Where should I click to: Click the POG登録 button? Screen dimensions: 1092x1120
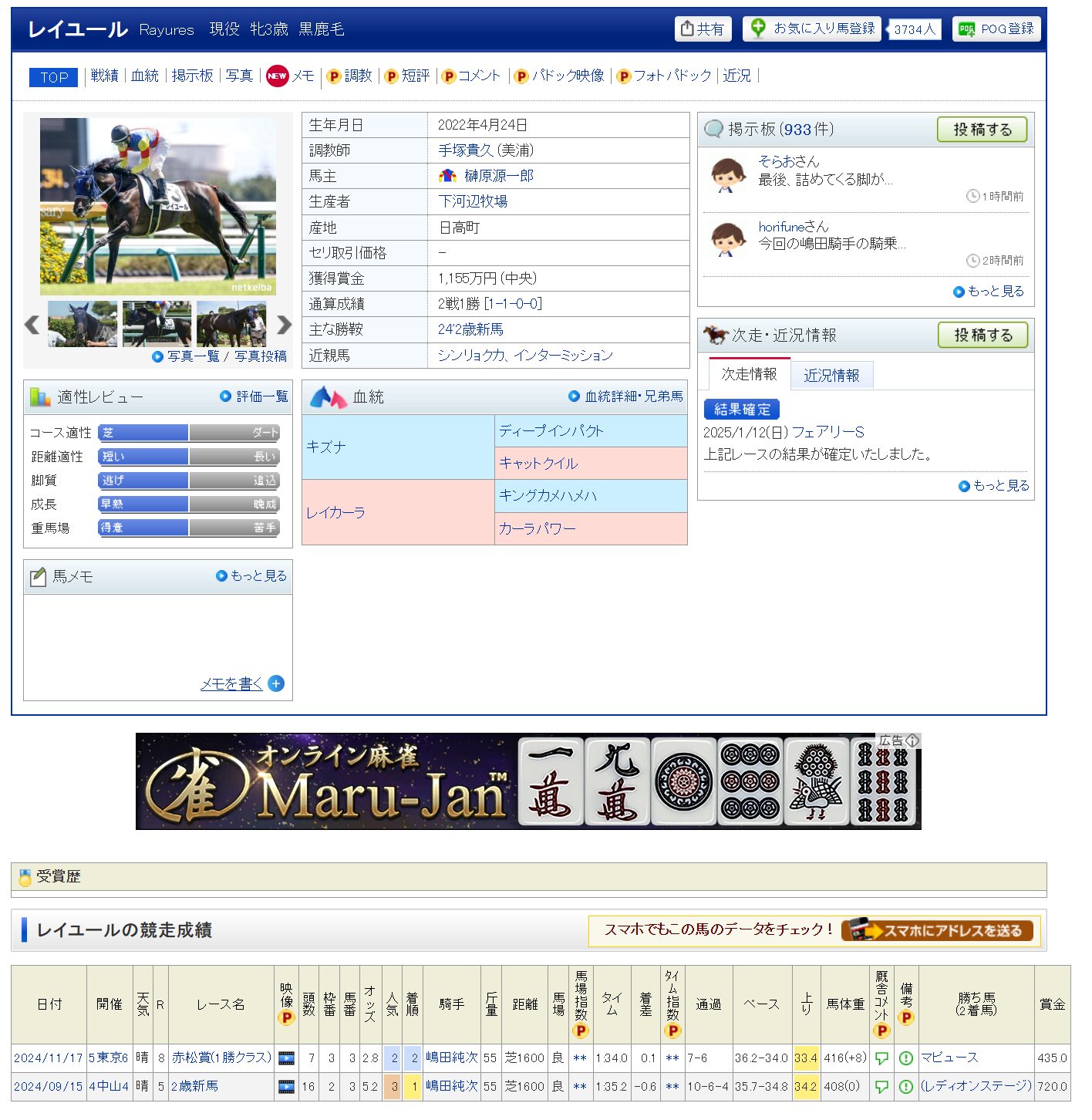coord(996,29)
